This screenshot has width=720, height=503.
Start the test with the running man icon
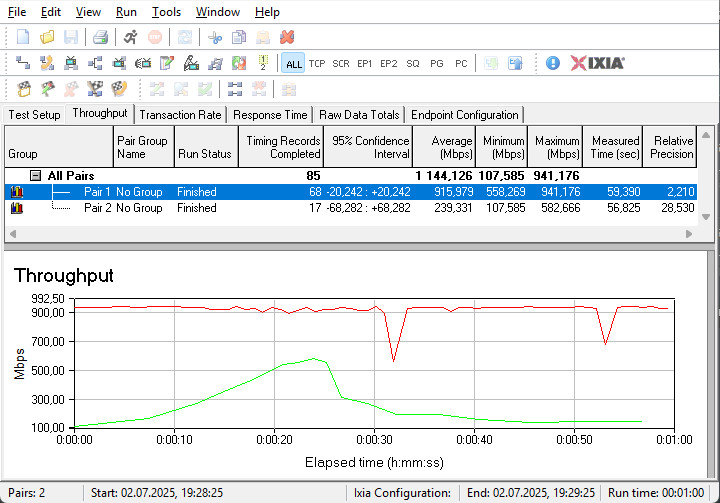[x=130, y=37]
